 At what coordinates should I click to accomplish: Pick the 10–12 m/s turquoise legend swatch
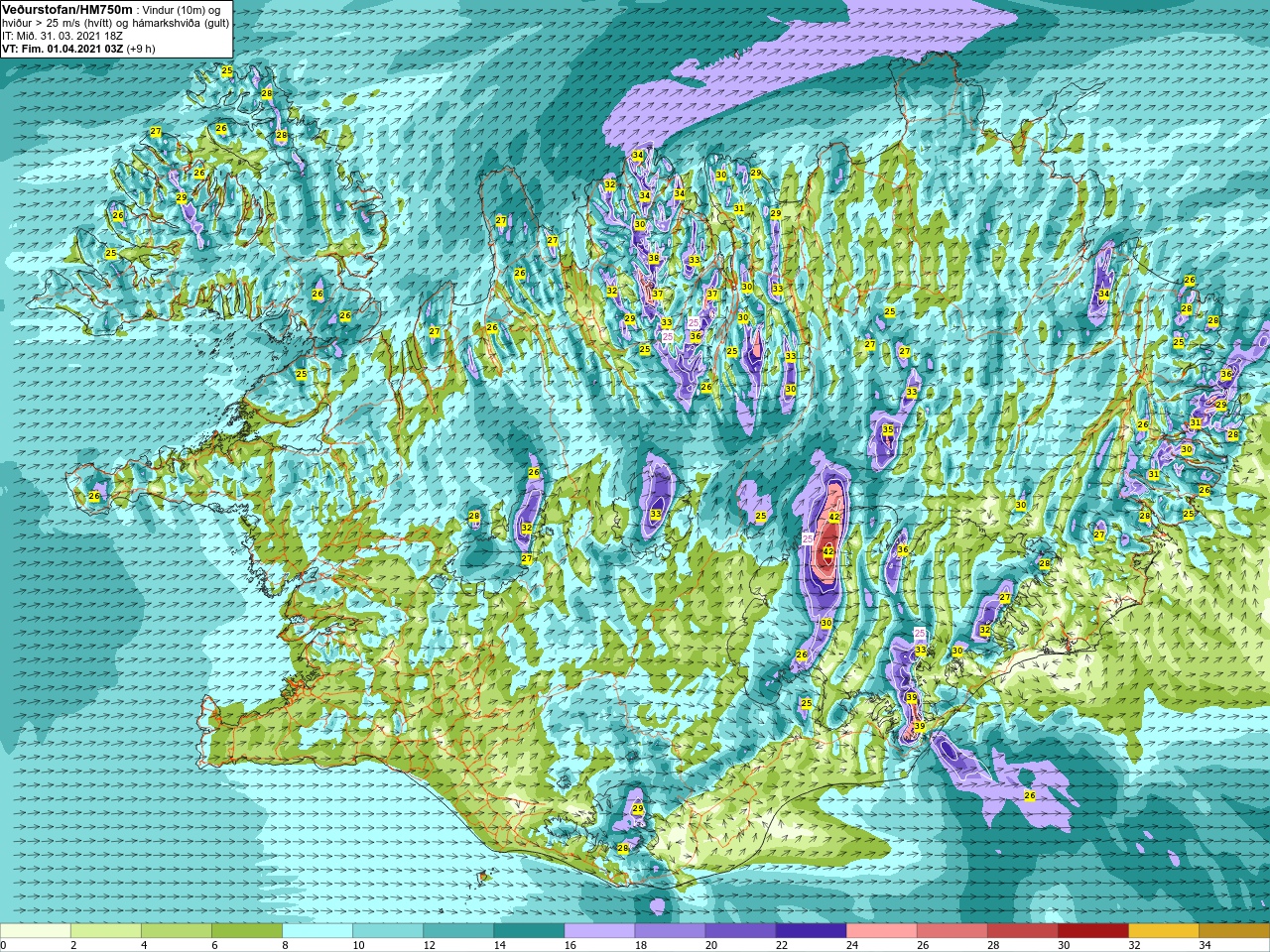pos(388,931)
